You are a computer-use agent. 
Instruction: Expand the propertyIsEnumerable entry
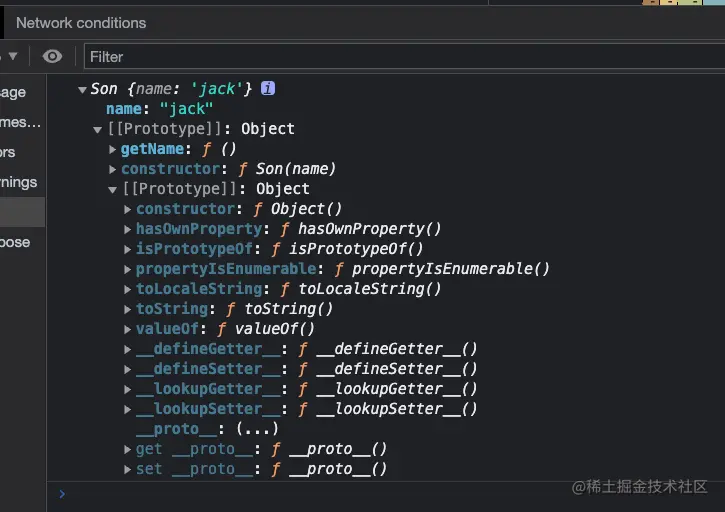128,269
